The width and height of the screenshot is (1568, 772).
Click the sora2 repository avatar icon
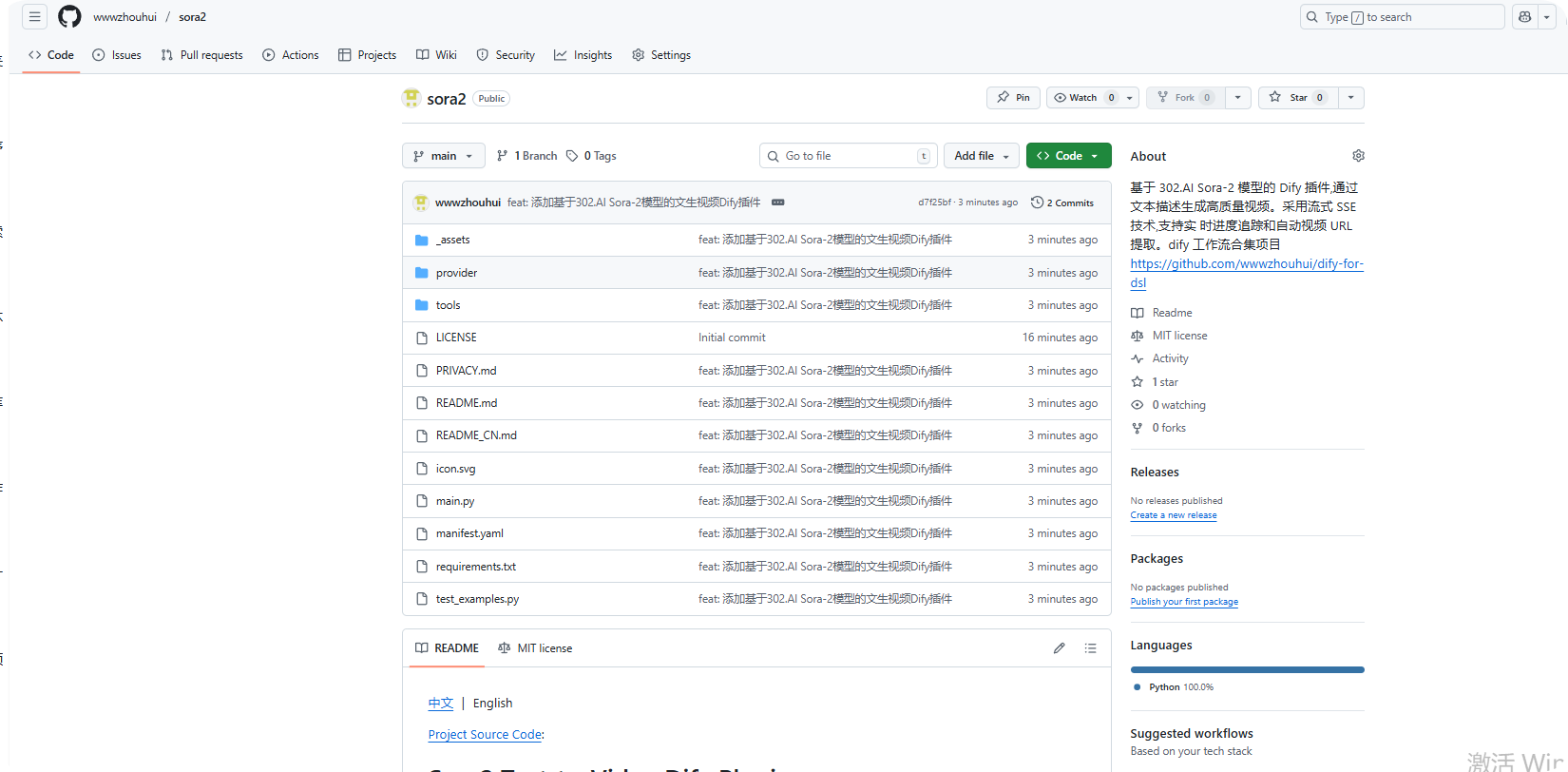[411, 98]
